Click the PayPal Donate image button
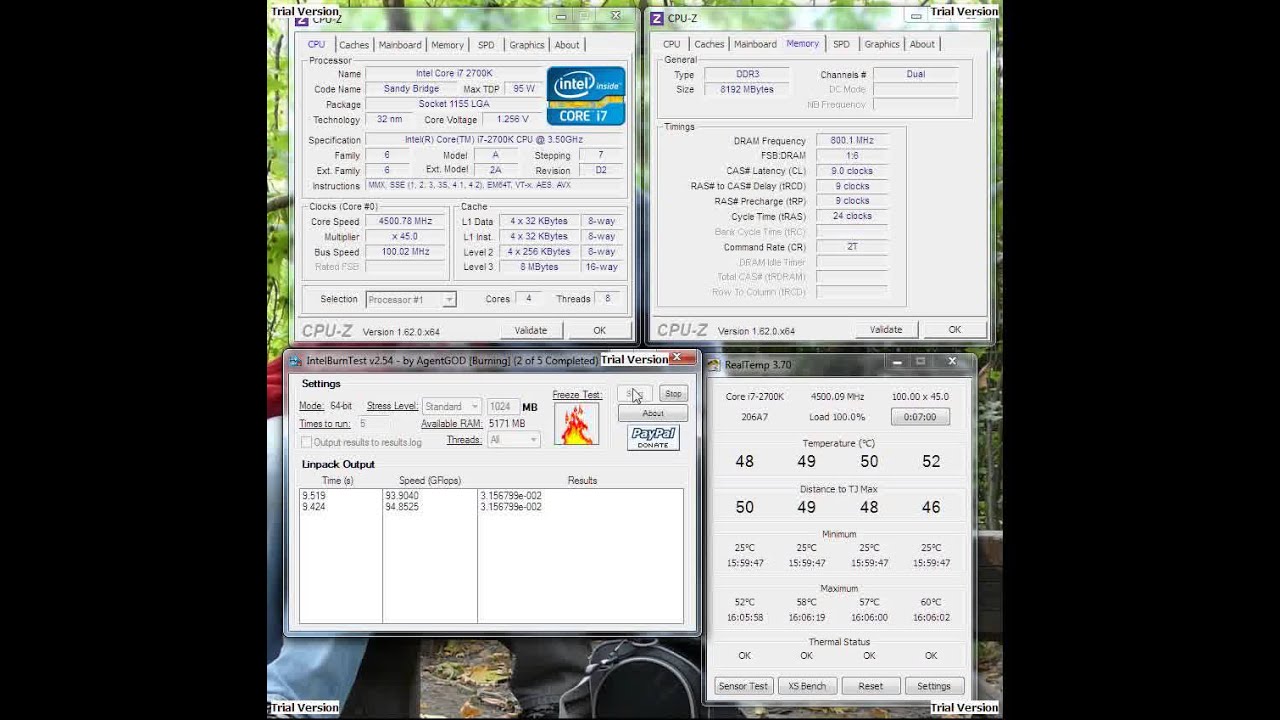The width and height of the screenshot is (1280, 720). [x=653, y=438]
